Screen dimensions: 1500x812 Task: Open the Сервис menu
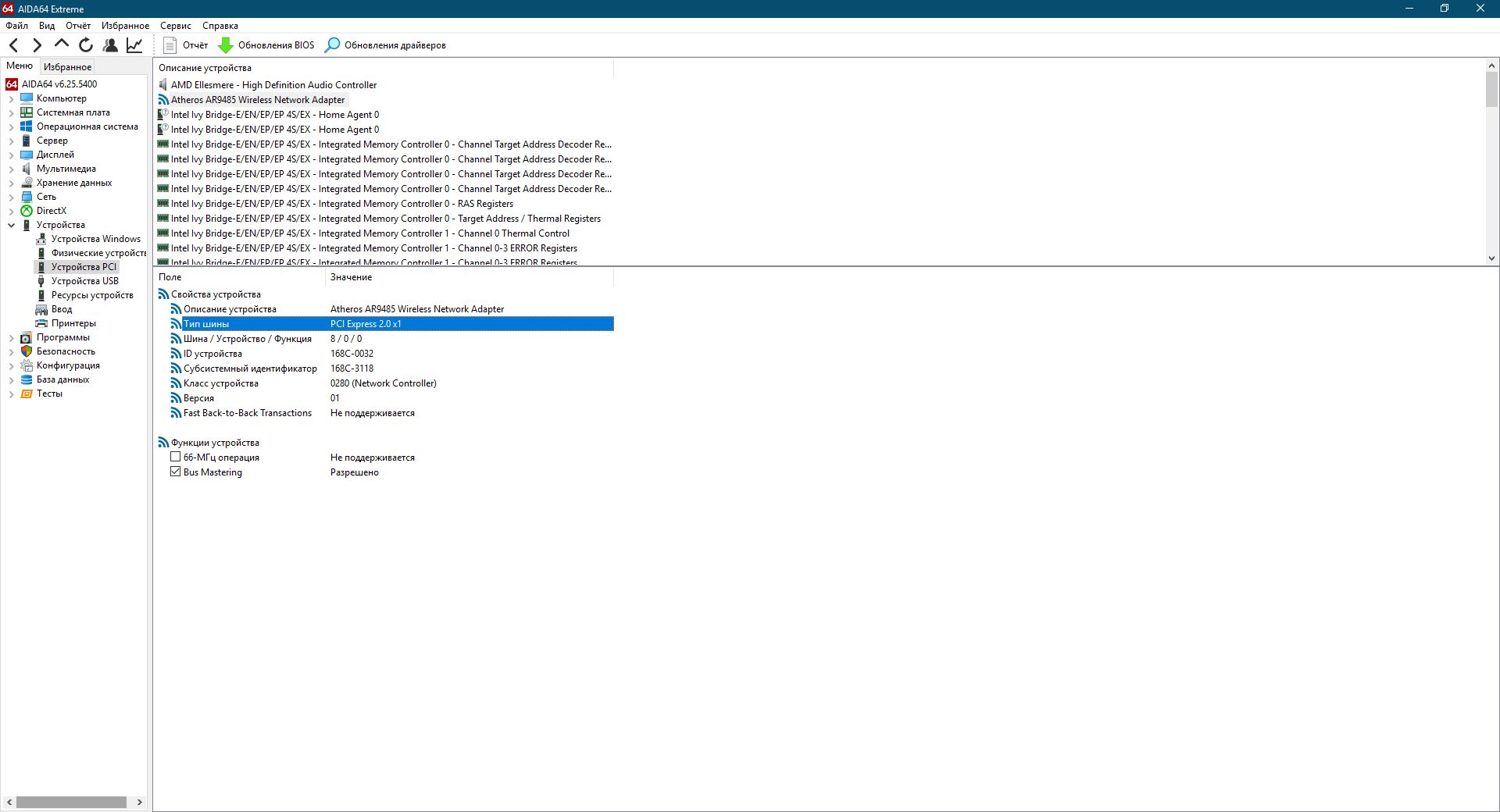pos(176,26)
